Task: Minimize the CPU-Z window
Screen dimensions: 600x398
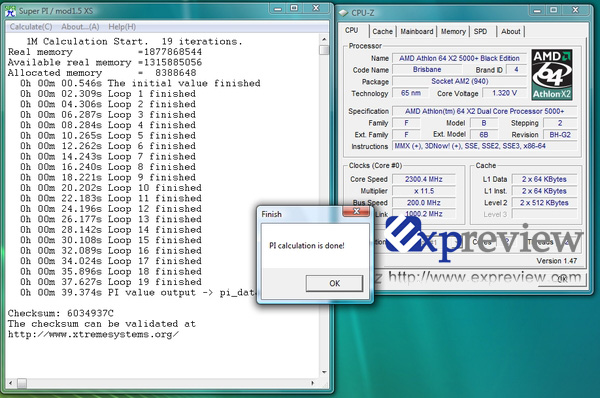Action: (x=537, y=10)
